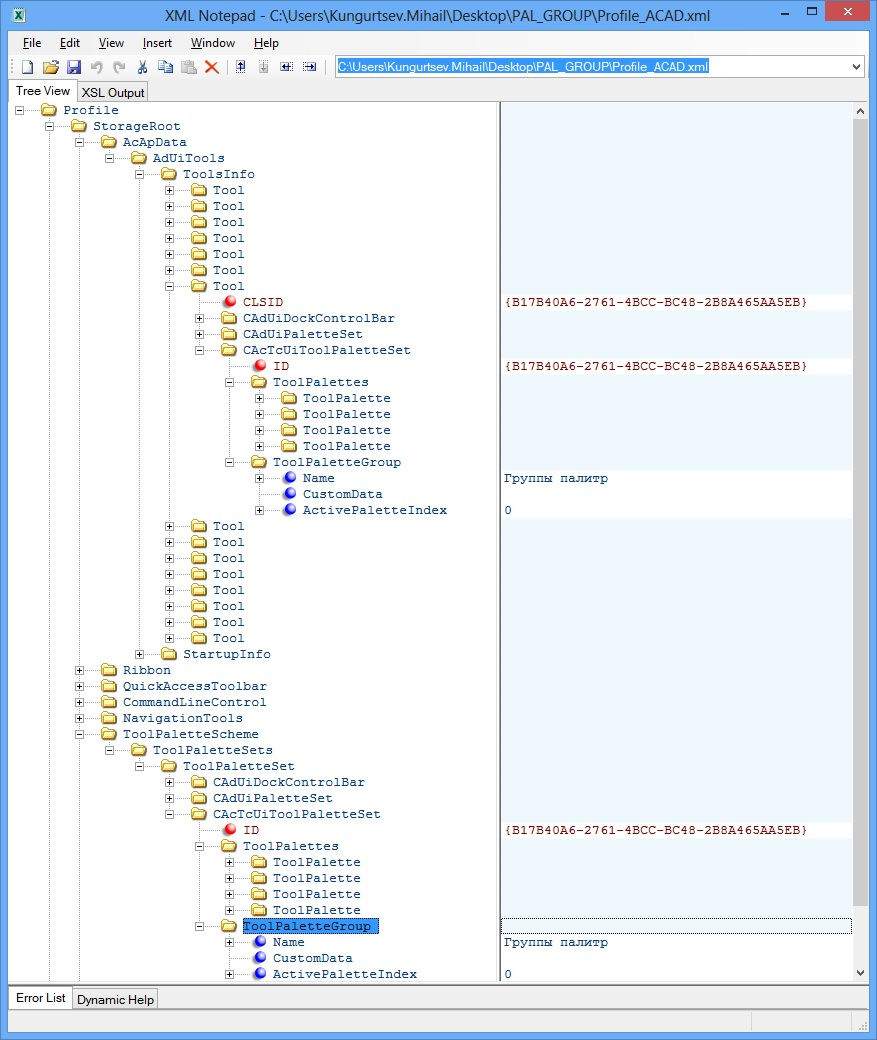
Task: Expand the Ribbon tree node
Action: click(x=79, y=670)
